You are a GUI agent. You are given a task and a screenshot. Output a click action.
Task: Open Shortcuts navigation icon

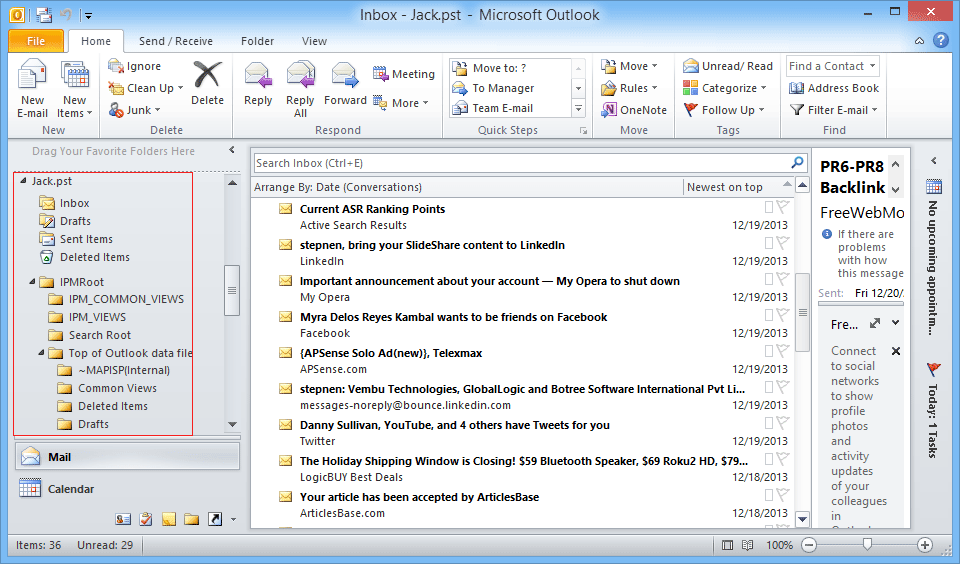(x=215, y=519)
